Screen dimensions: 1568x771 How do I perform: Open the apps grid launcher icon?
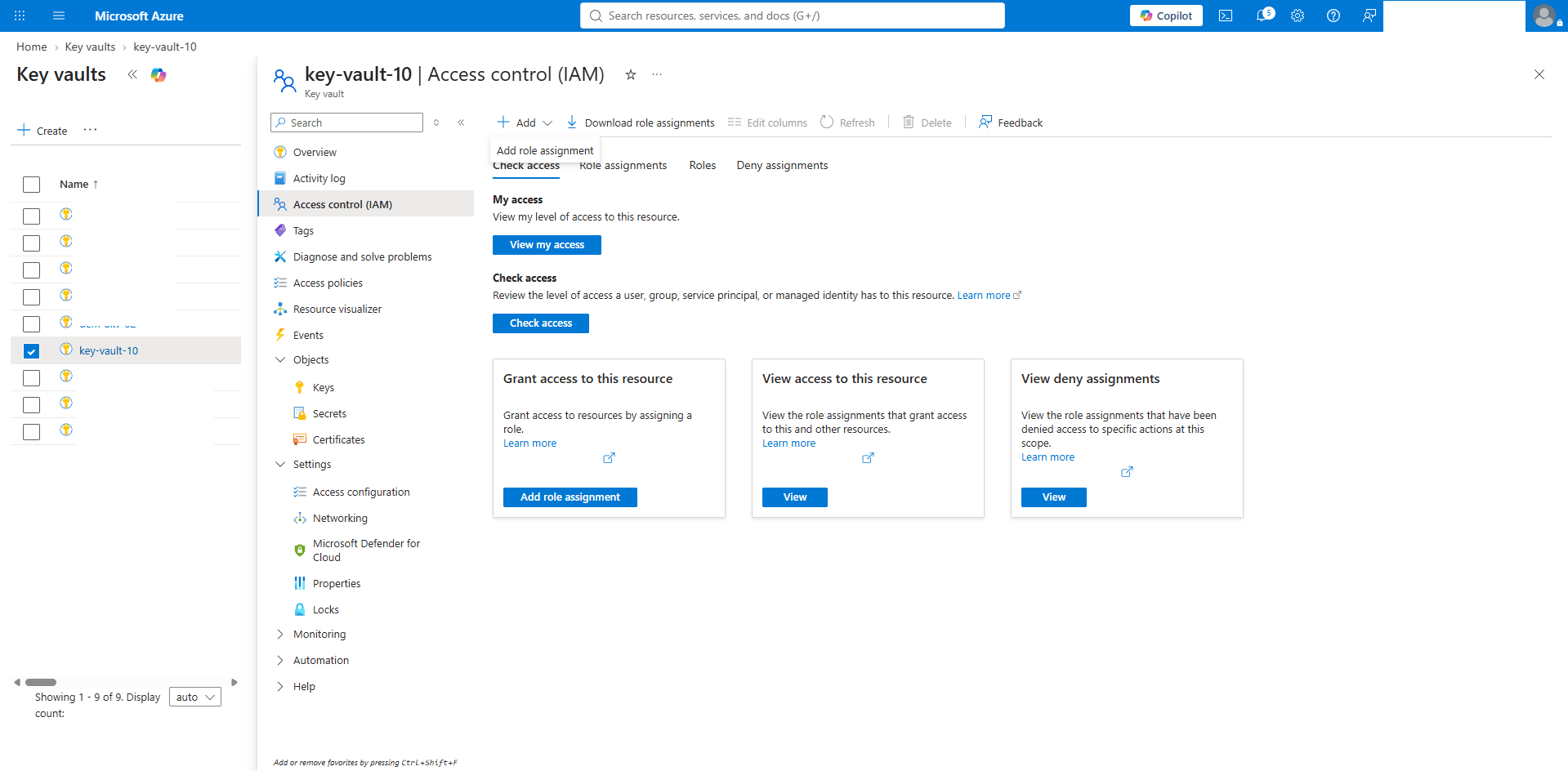click(20, 16)
